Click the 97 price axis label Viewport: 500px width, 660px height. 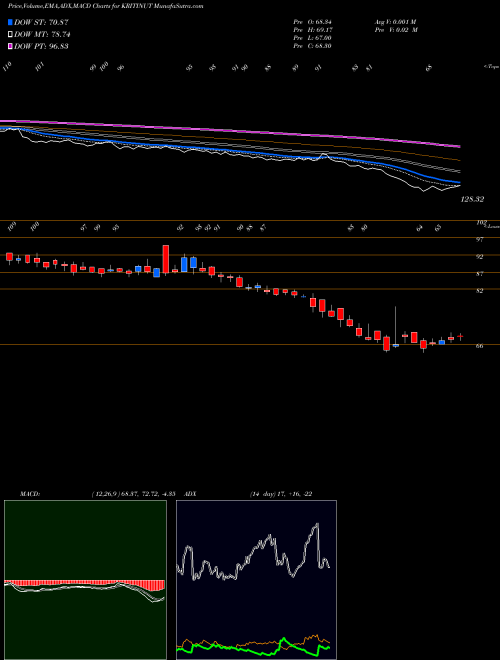(x=479, y=240)
